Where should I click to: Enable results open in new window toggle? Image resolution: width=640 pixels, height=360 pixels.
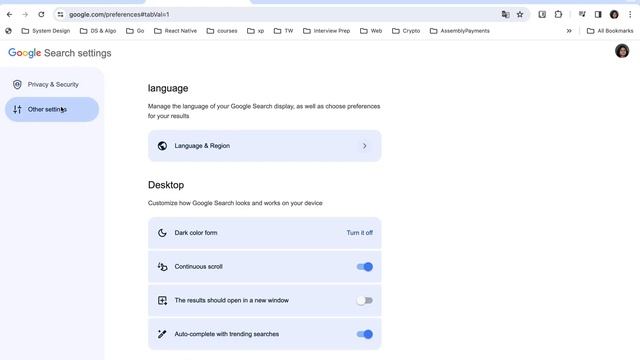tap(364, 300)
